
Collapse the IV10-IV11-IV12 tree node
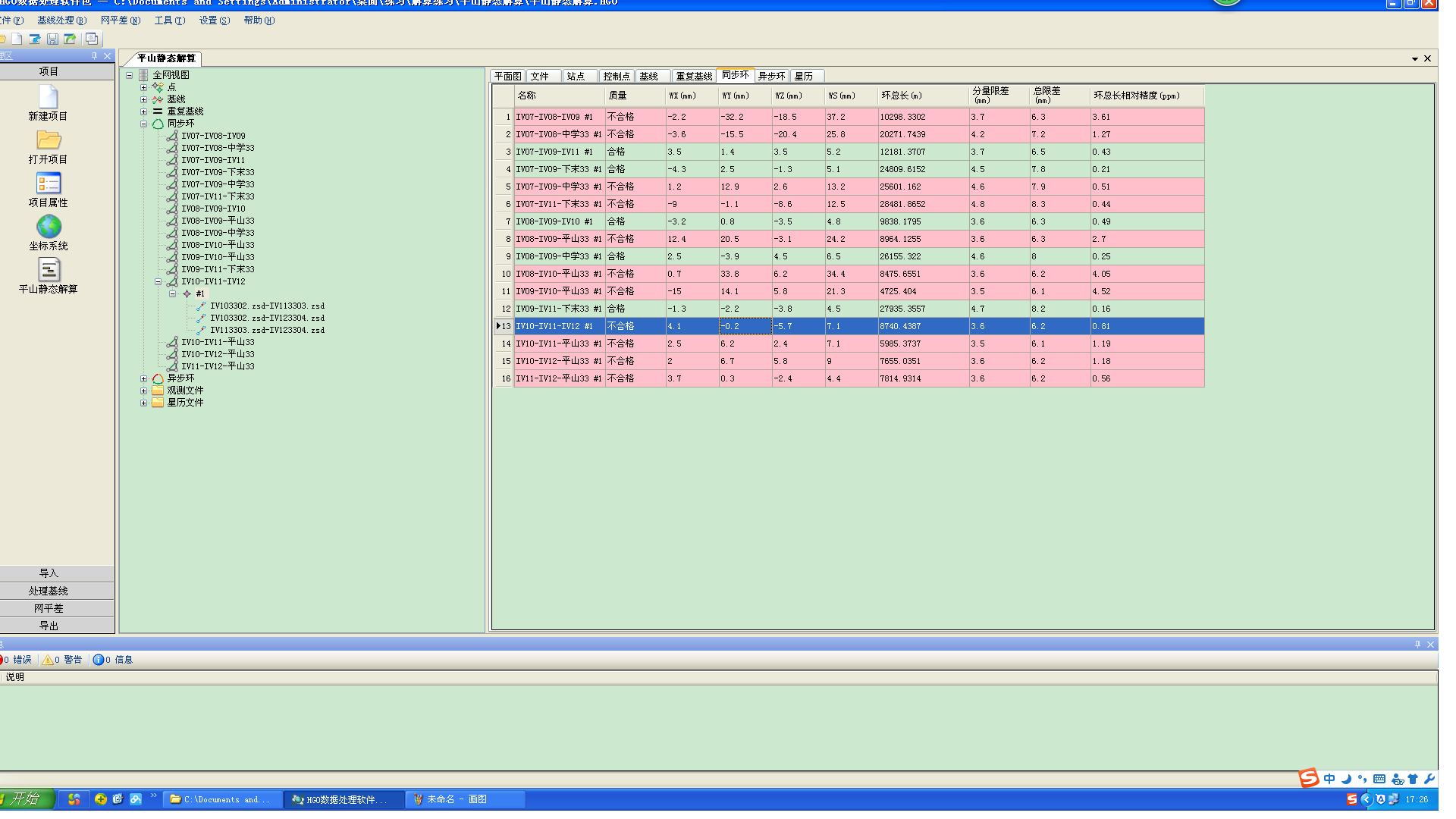click(x=158, y=281)
